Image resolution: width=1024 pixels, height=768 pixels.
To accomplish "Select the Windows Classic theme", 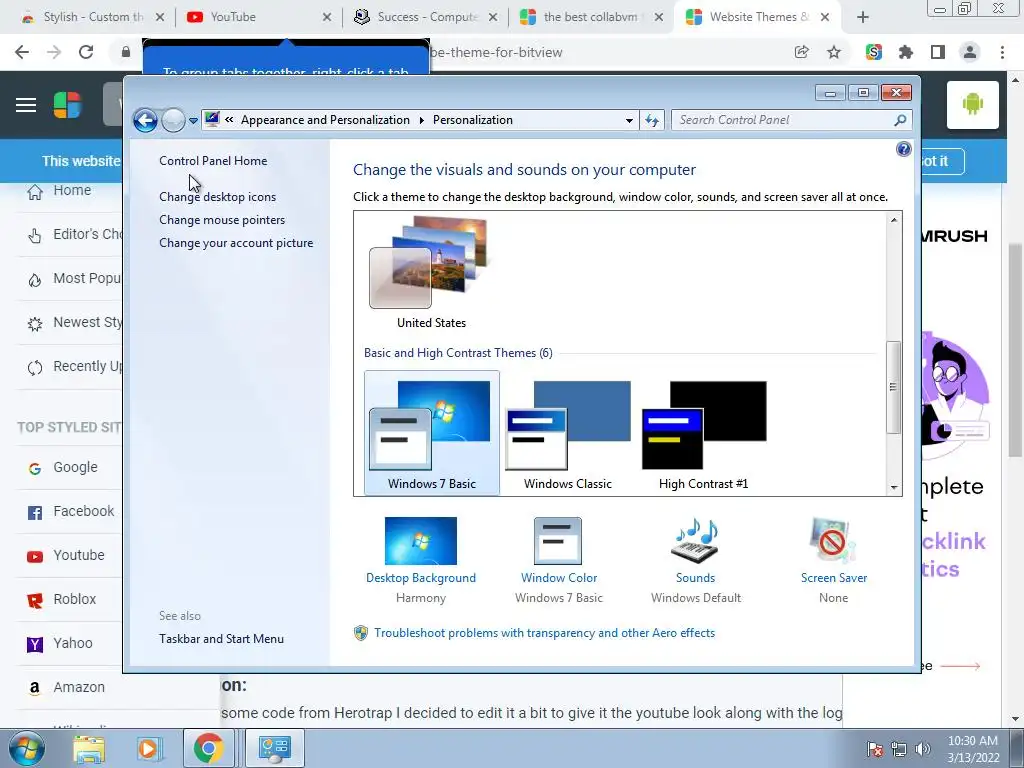I will pyautogui.click(x=568, y=432).
